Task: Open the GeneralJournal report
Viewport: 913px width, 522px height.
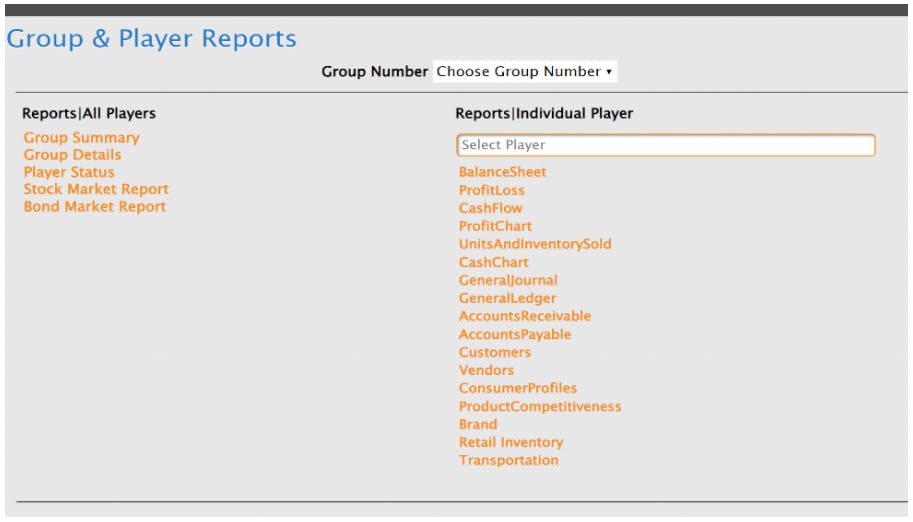Action: click(x=508, y=280)
